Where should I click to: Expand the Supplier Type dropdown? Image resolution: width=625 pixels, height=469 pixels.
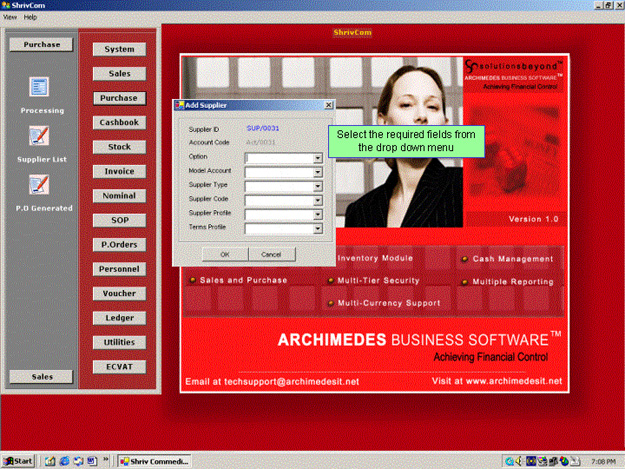[317, 186]
